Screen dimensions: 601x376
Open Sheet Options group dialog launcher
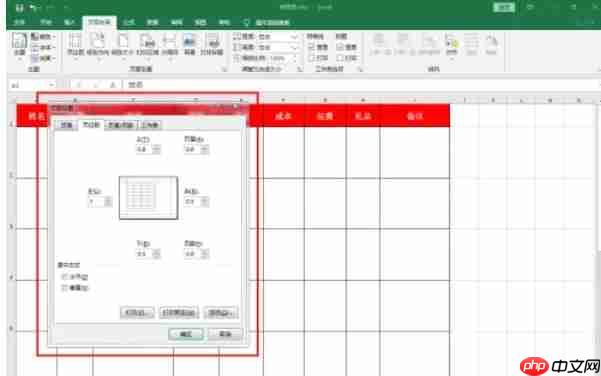click(x=360, y=69)
